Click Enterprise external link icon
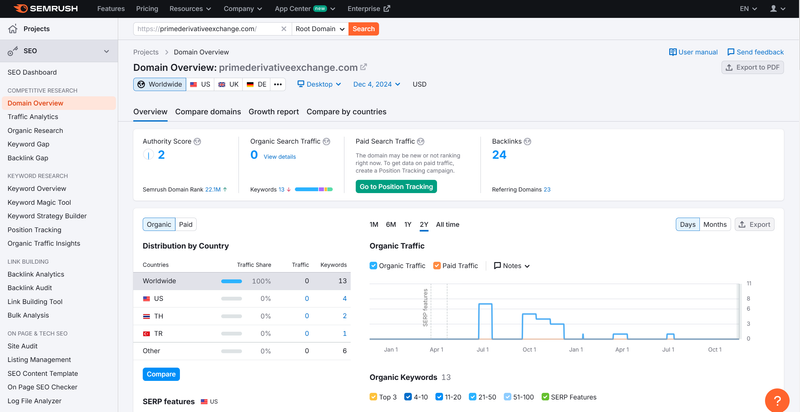The height and width of the screenshot is (412, 800). click(386, 9)
